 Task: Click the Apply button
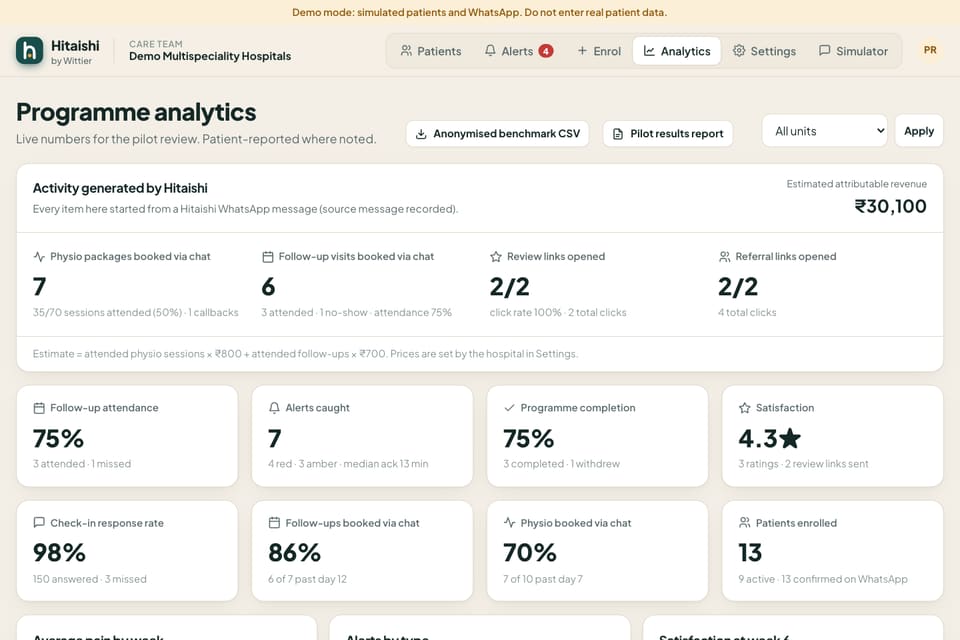[x=919, y=130]
